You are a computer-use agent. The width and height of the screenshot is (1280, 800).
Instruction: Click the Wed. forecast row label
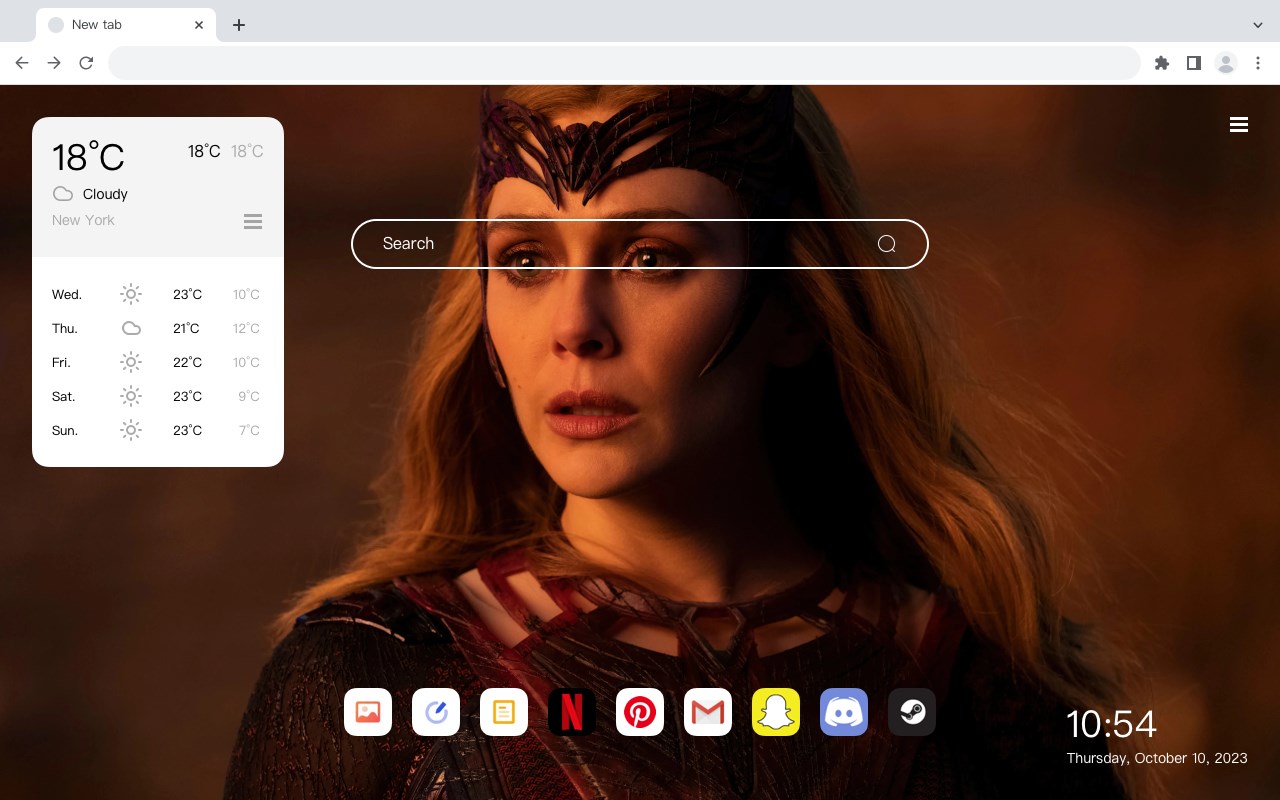[67, 294]
